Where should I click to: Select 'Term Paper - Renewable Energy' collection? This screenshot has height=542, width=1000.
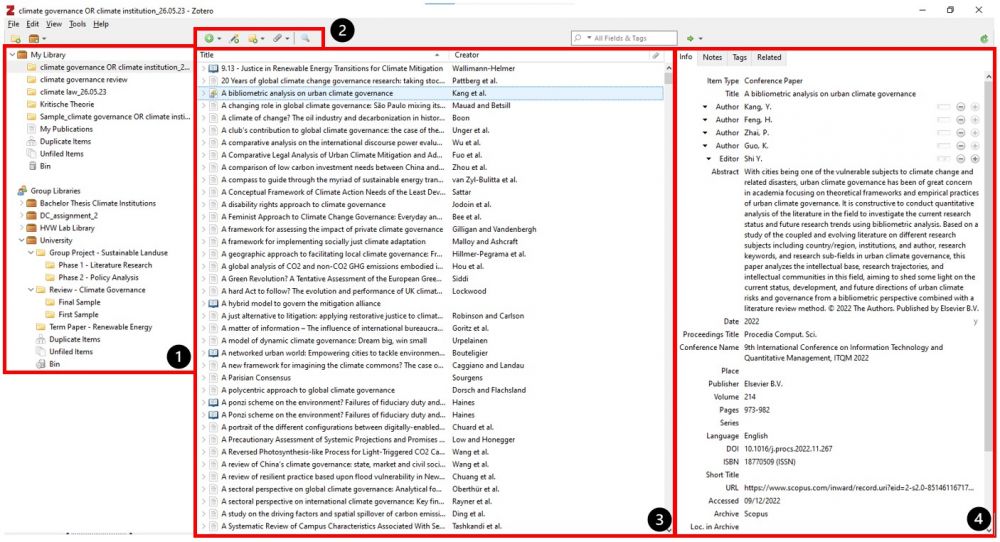(101, 327)
